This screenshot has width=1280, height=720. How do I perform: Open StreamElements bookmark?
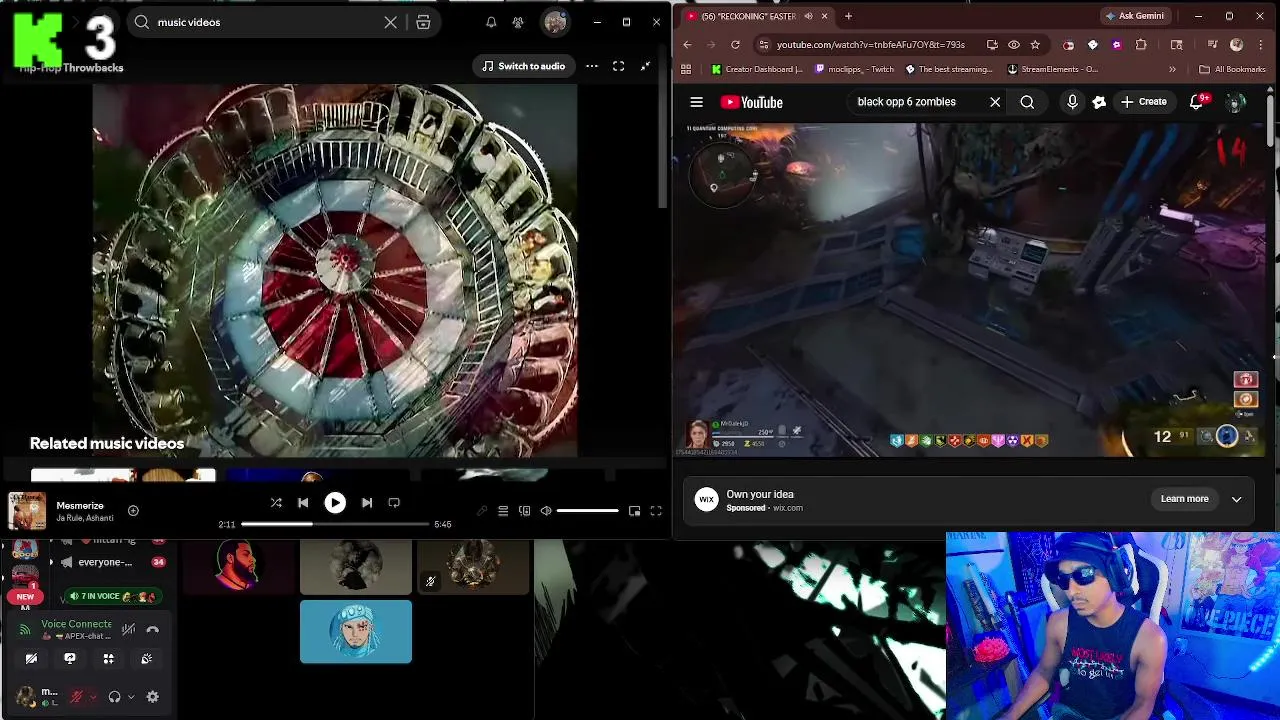click(1053, 69)
